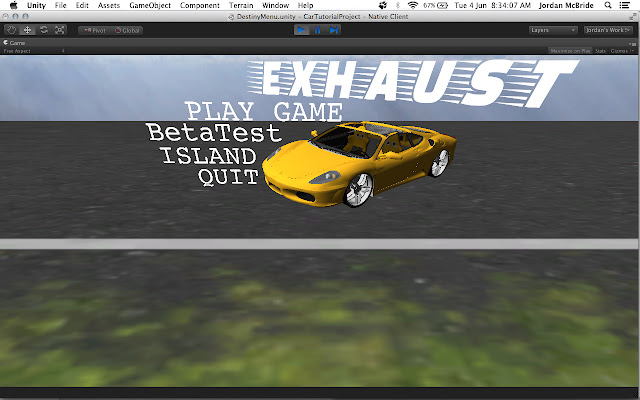The image size is (640, 400).
Task: Click the EXHAUST title logo
Action: [413, 83]
